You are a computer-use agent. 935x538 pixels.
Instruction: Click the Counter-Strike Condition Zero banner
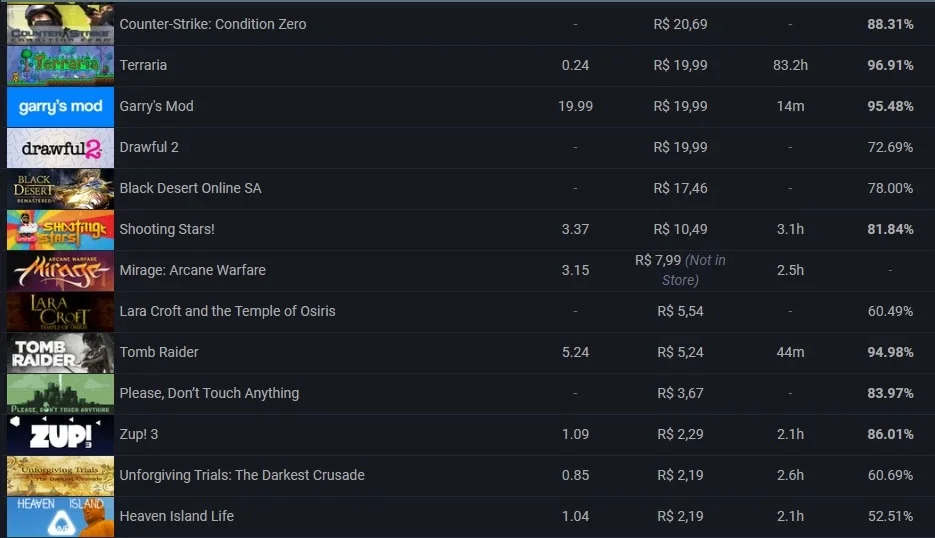[60, 24]
